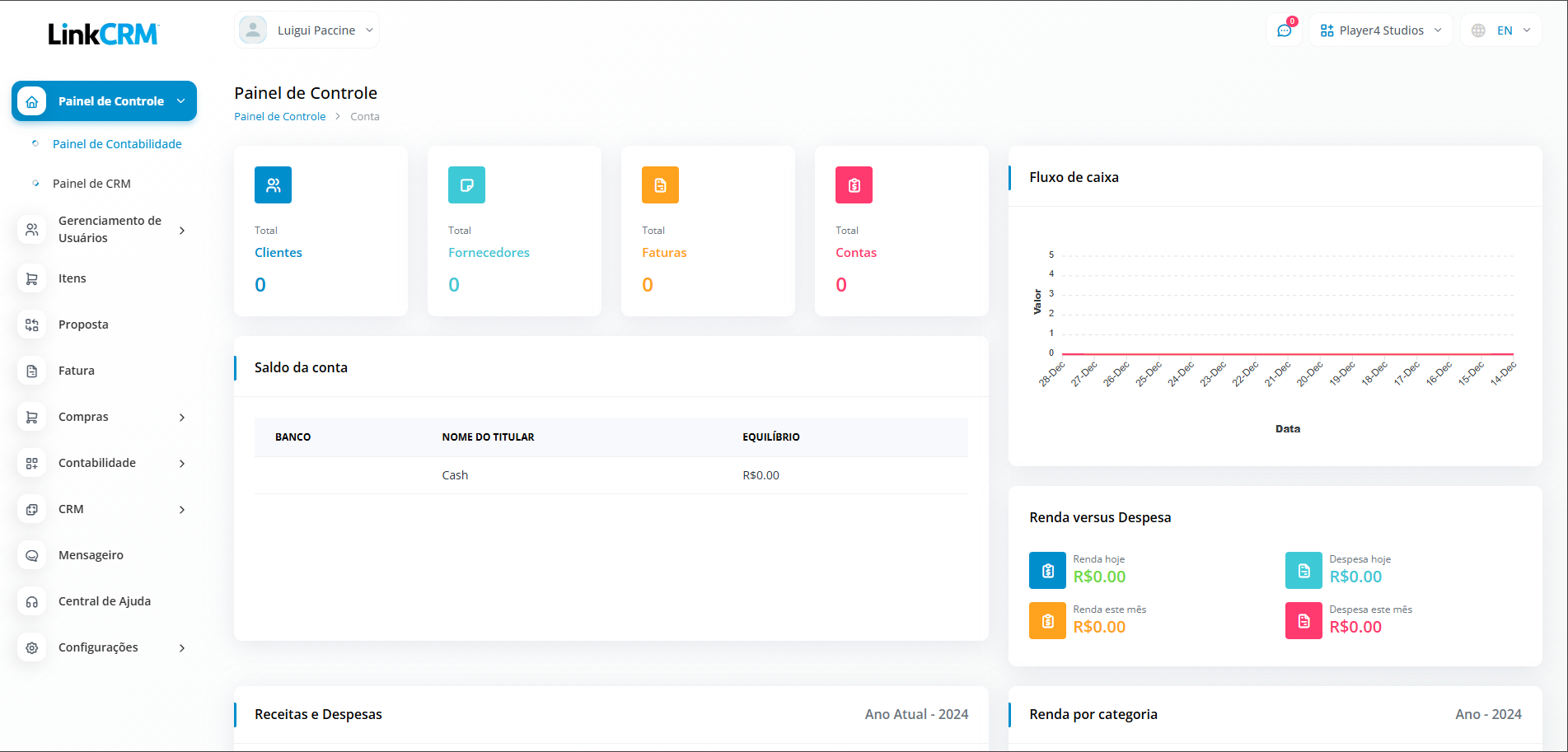Click the orange Faturas card icon

(x=660, y=185)
